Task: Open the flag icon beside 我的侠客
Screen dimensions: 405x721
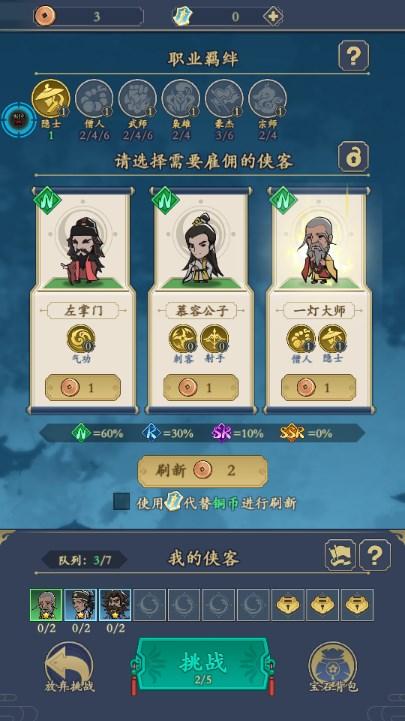Action: [341, 555]
